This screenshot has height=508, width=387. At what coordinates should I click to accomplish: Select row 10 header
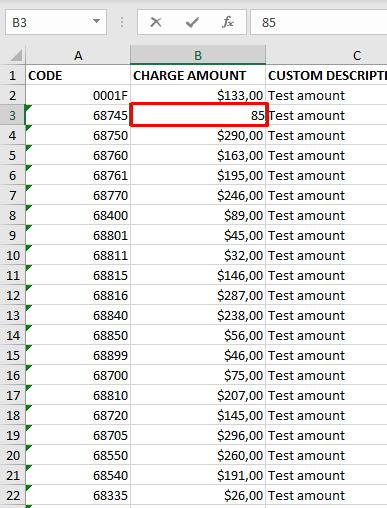pyautogui.click(x=13, y=255)
